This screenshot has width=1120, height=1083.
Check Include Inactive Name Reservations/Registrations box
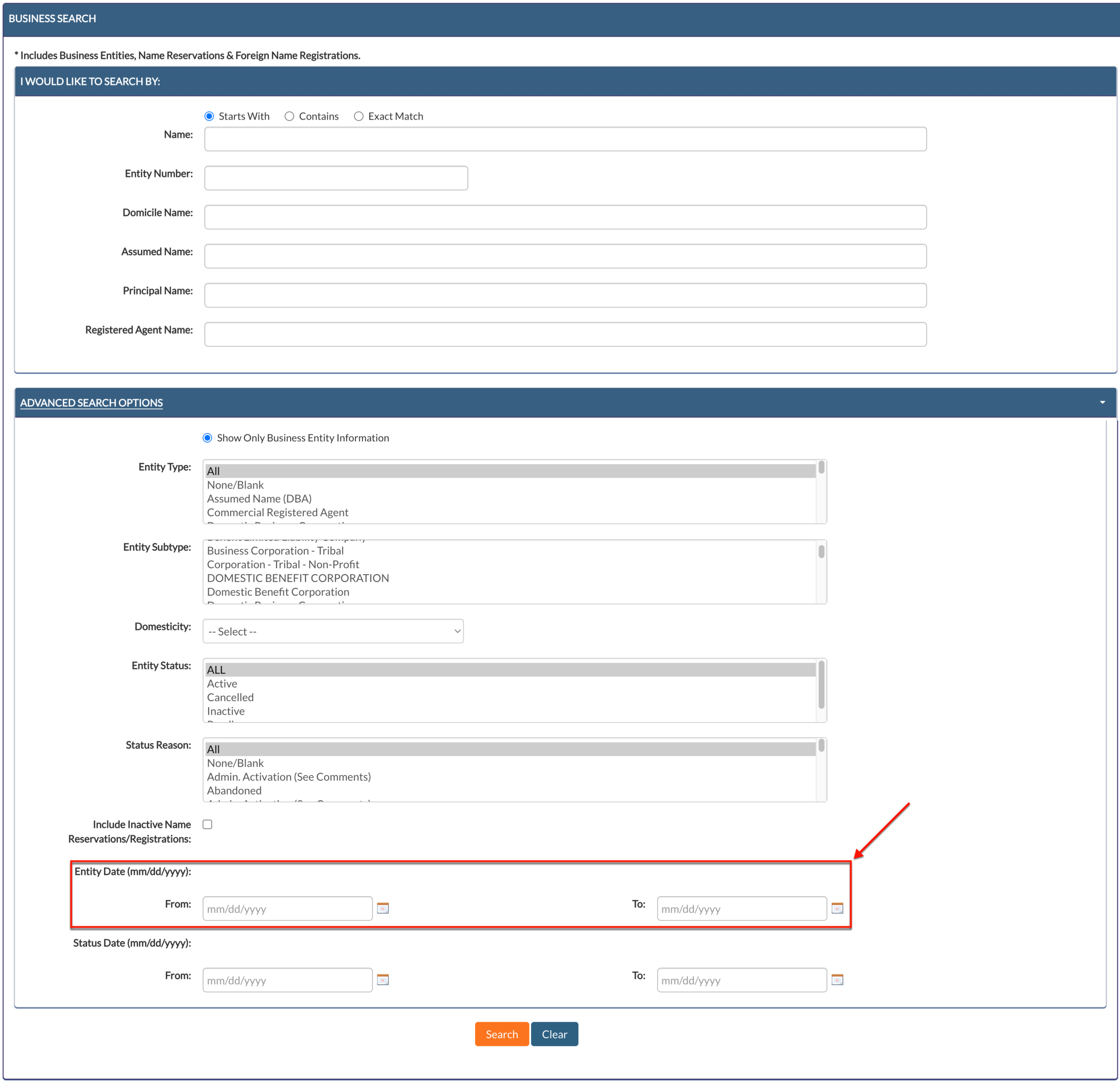[x=207, y=824]
